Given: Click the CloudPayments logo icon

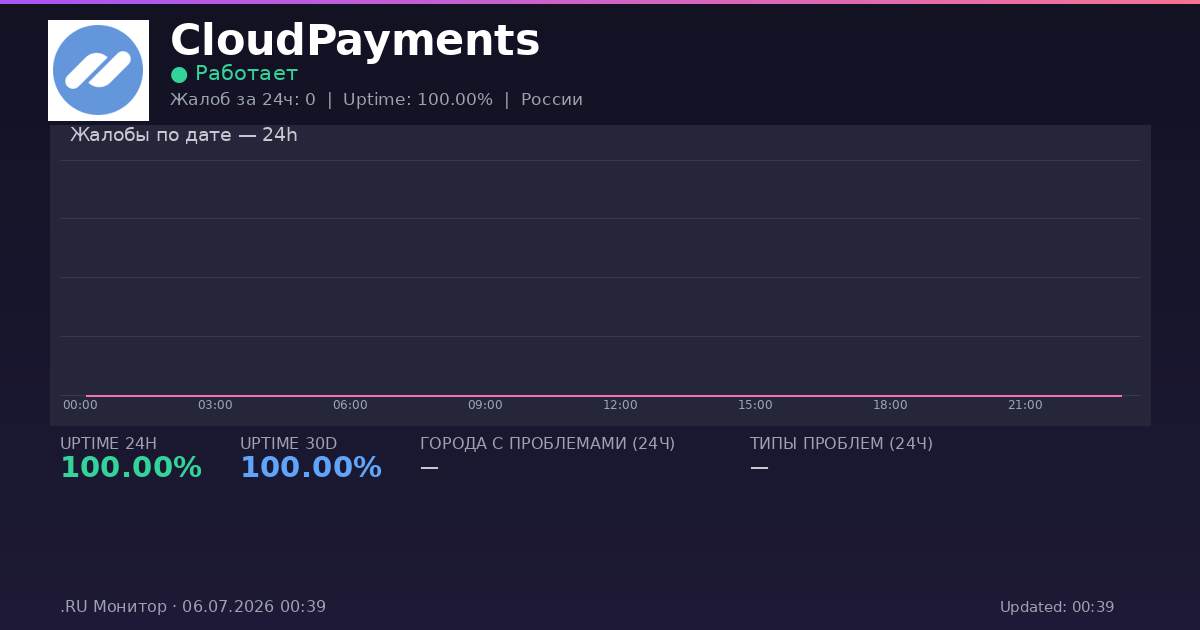Looking at the screenshot, I should [x=98, y=70].
